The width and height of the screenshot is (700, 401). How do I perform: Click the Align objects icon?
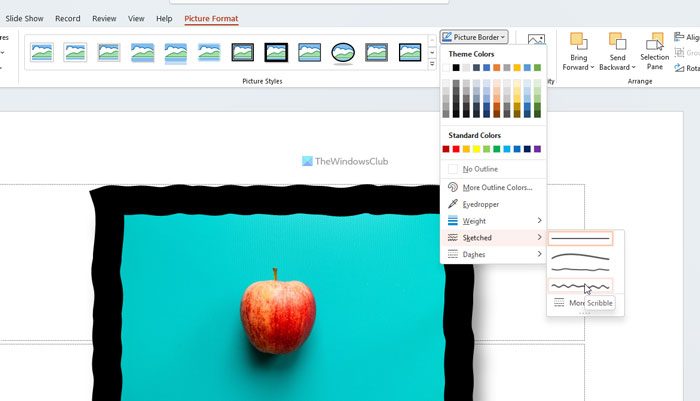(679, 37)
